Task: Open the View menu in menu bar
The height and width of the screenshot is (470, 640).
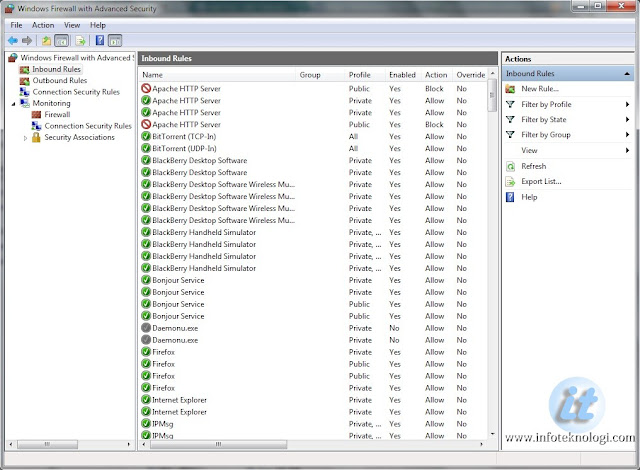Action: (x=72, y=25)
